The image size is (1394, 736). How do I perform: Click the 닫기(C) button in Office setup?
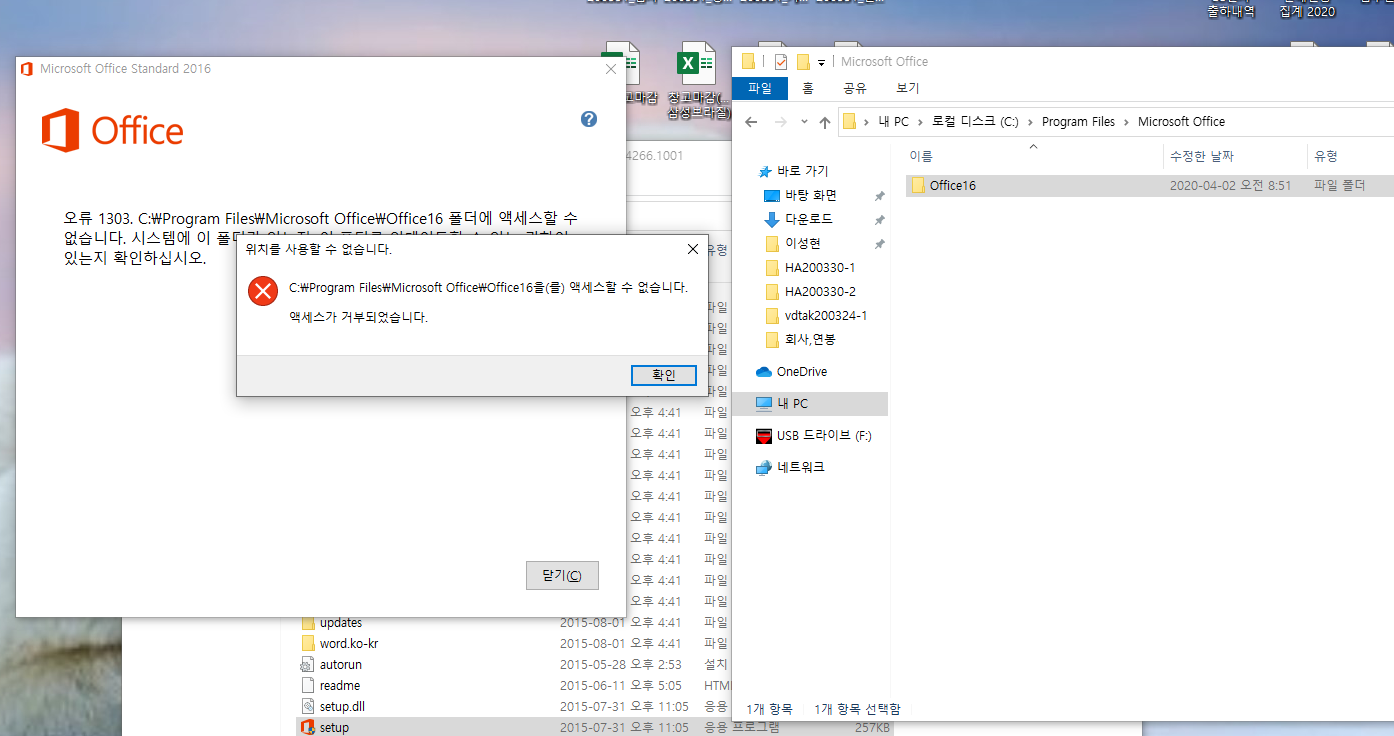[562, 576]
